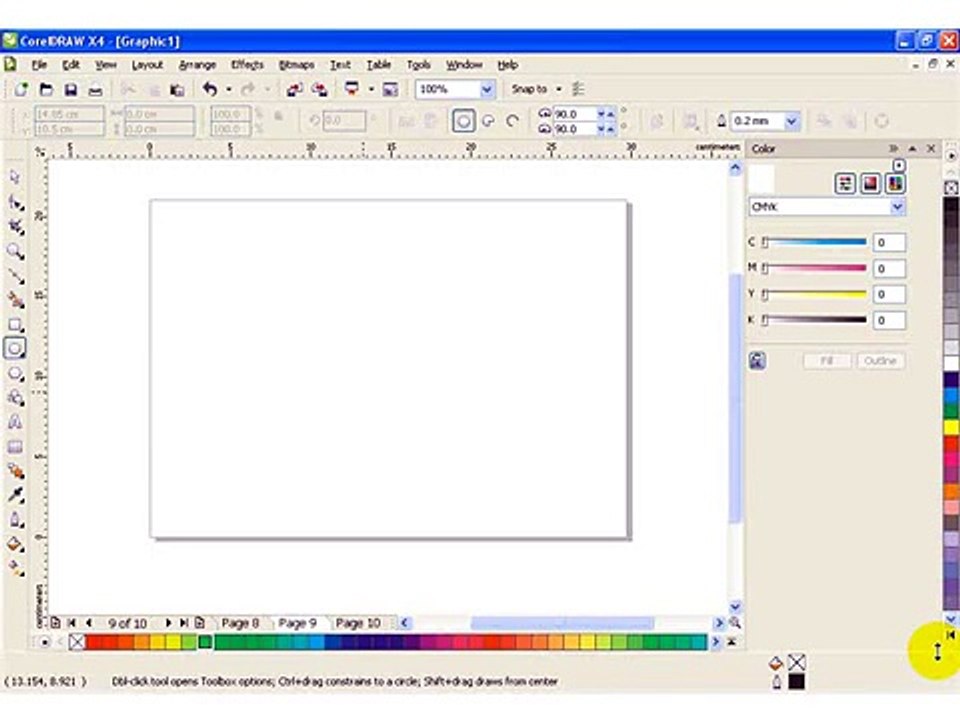This screenshot has height=720, width=960.
Task: Switch to the Page 8 tab
Action: tap(241, 623)
